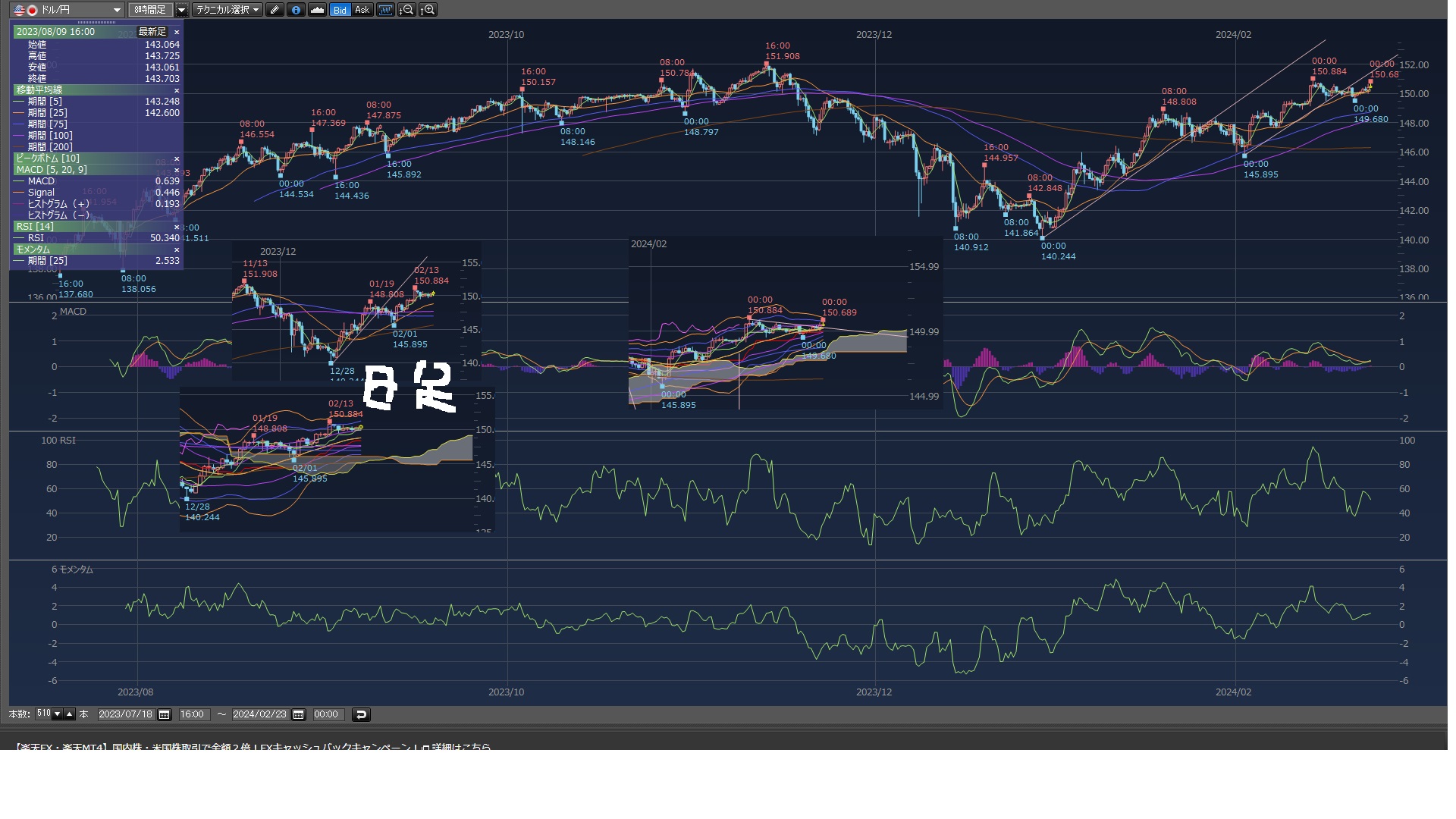Viewport: 1456px width, 819px height.
Task: Switch price display to Bid
Action: point(340,10)
